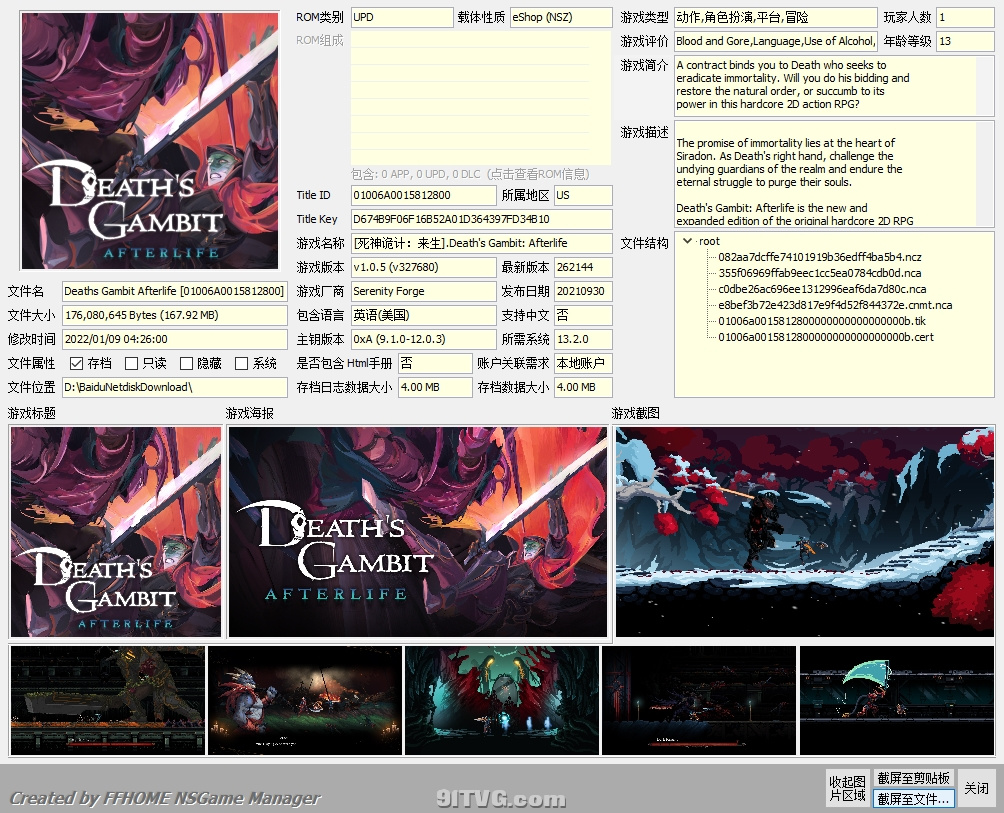Open the 游戏标题 square title image

point(116,532)
